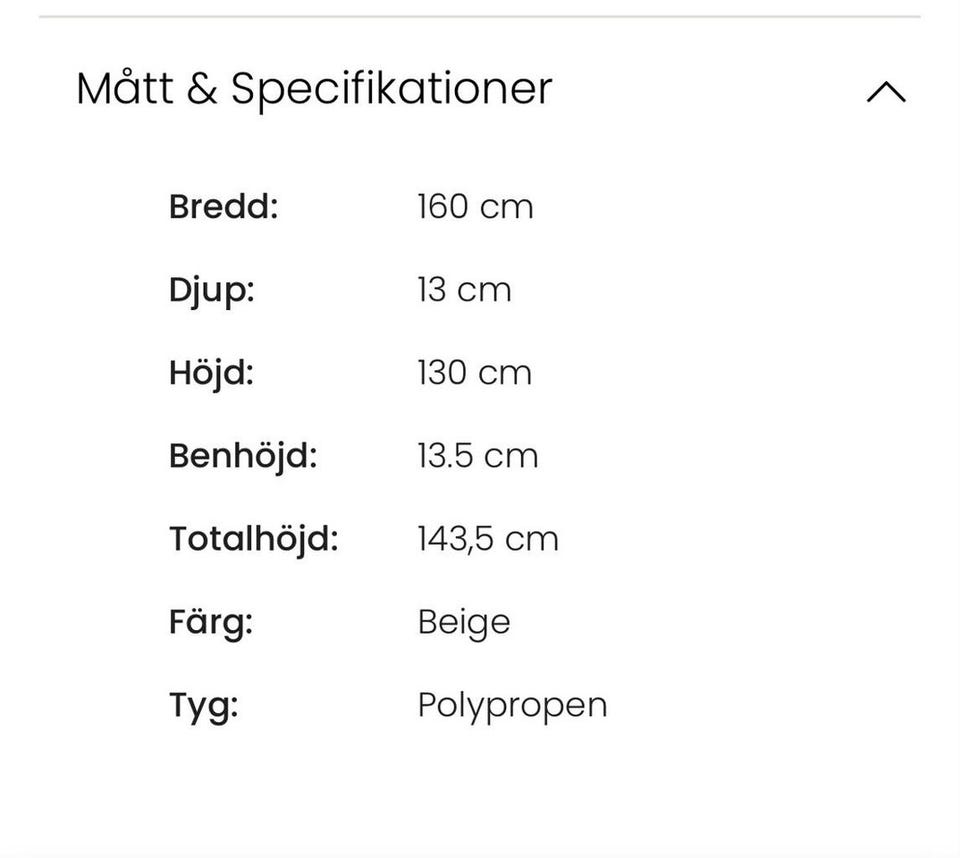Click the ampersand in the section heading
The height and width of the screenshot is (858, 960).
tap(201, 89)
